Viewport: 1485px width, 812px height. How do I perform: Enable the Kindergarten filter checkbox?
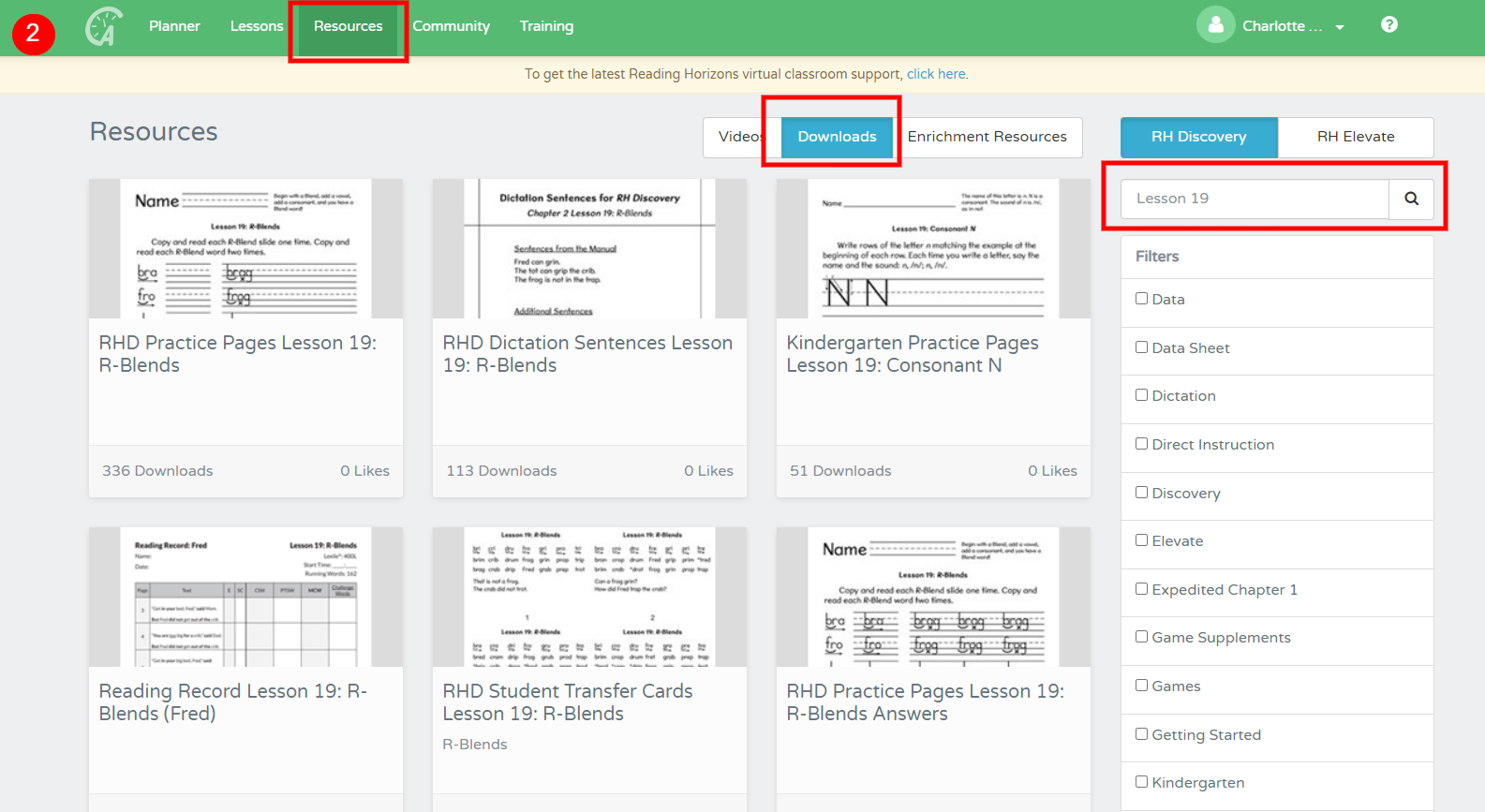tap(1141, 782)
